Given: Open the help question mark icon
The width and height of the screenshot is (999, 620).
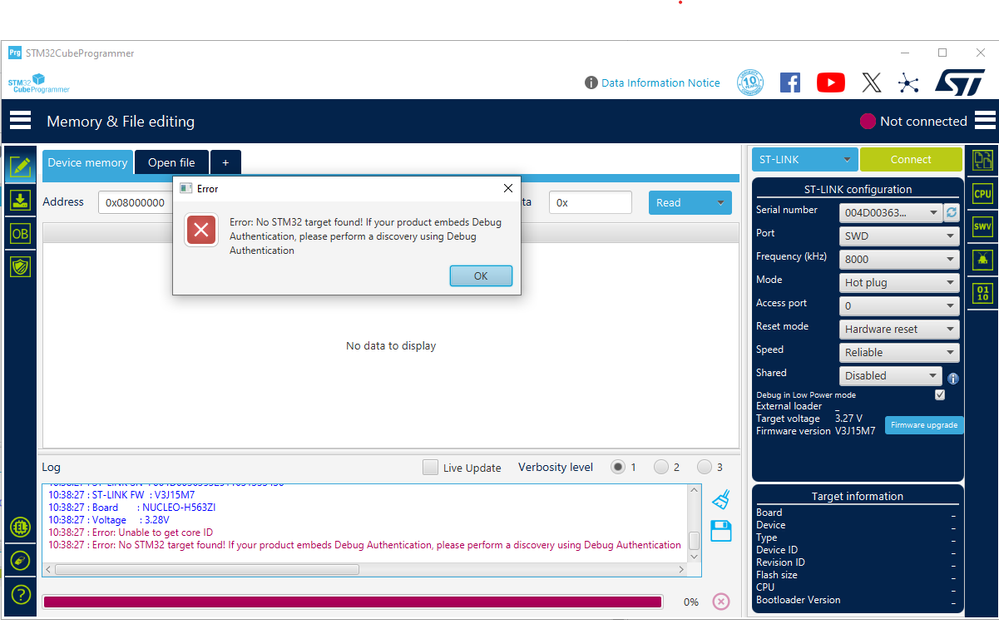Looking at the screenshot, I should click(20, 595).
